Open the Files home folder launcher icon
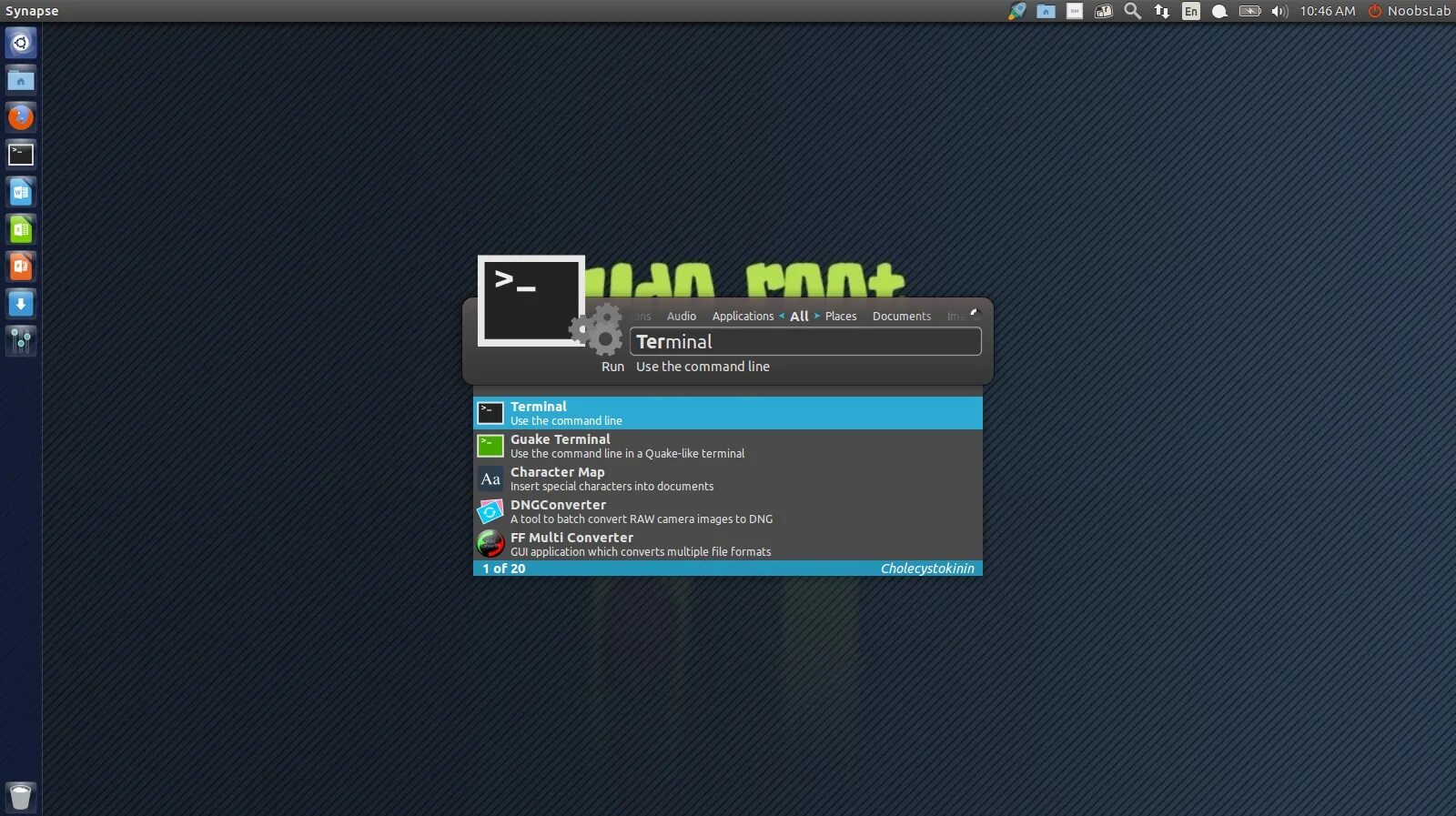 coord(21,80)
